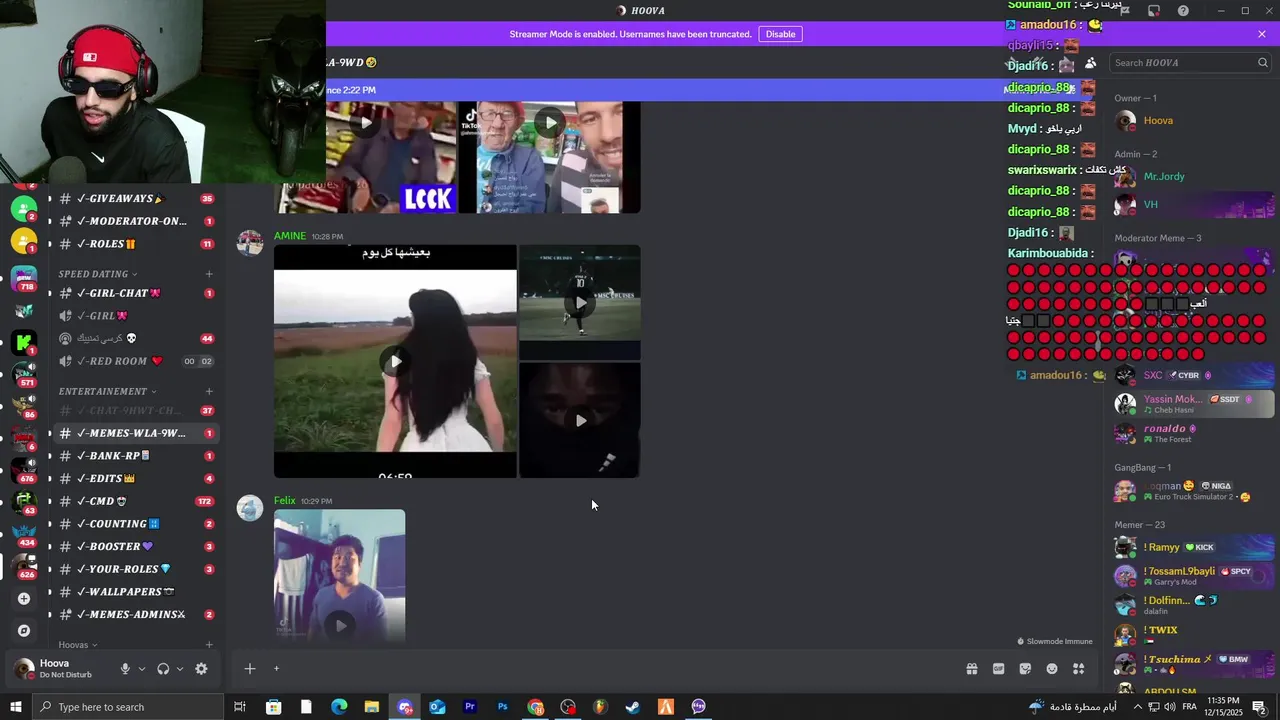Click the plus attachment button in message bar

[250, 669]
